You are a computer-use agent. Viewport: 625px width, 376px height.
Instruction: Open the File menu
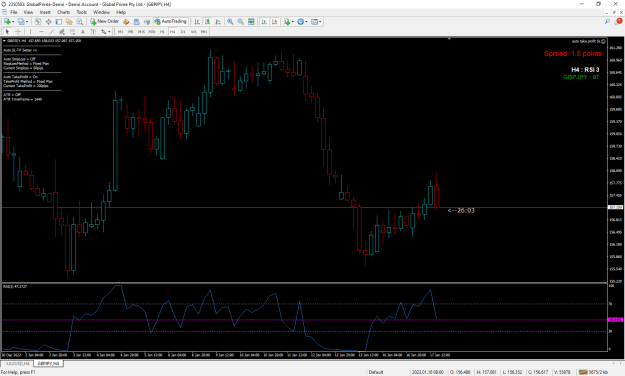[14, 12]
